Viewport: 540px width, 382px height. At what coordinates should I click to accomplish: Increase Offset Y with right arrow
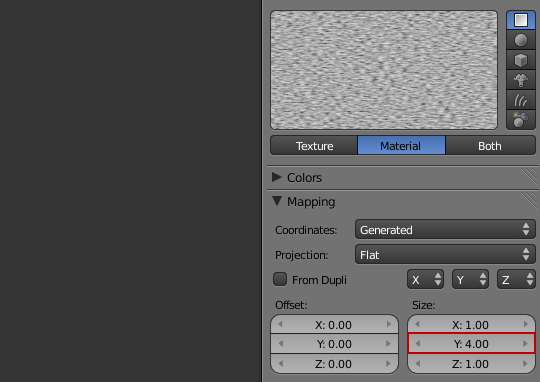click(x=389, y=343)
